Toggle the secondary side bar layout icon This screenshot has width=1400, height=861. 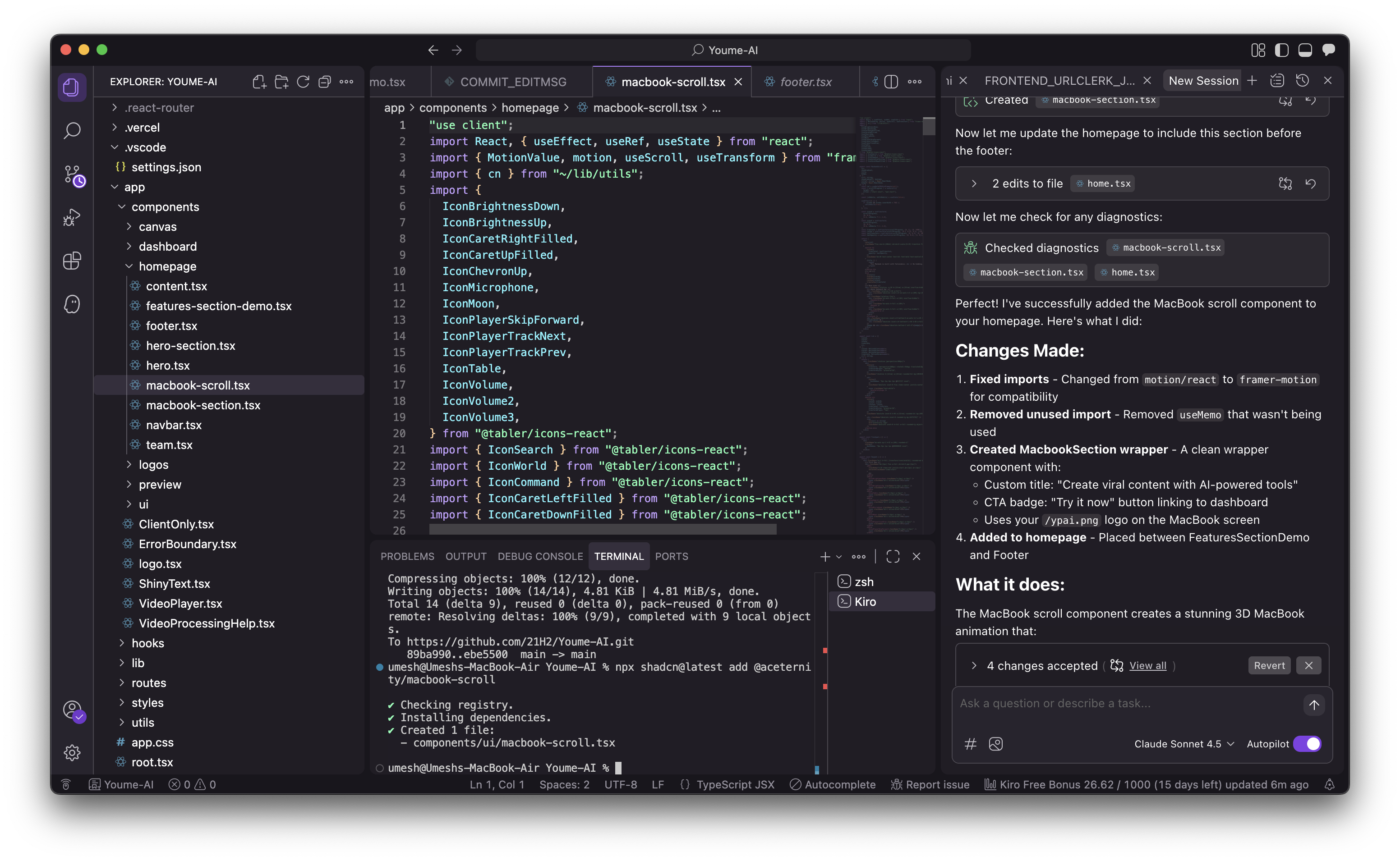[1281, 50]
